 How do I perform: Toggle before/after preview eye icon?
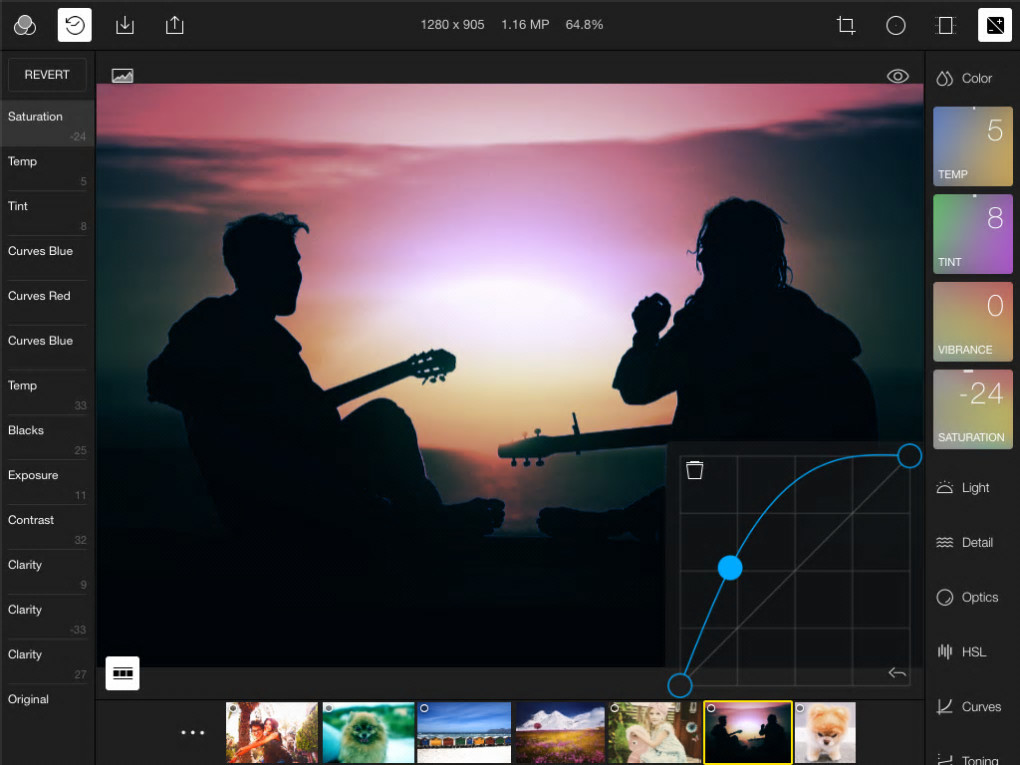(x=898, y=76)
